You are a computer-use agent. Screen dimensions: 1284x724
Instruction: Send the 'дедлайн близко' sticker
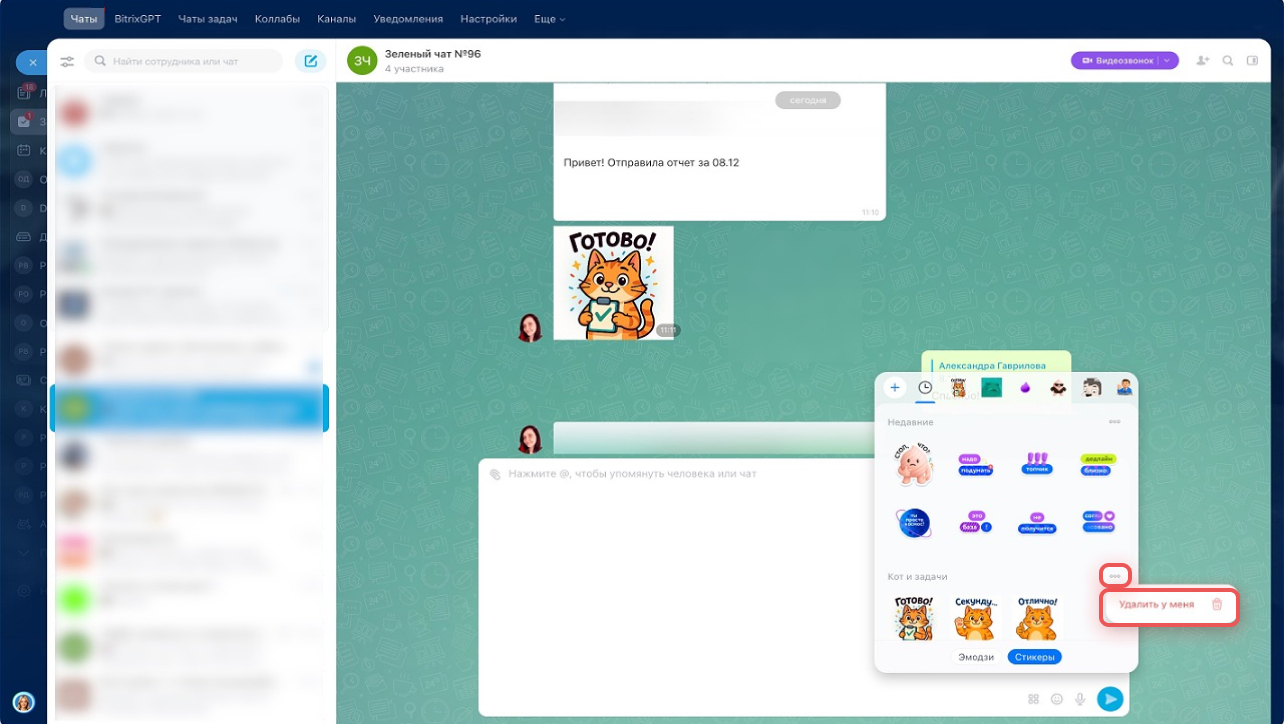click(1098, 464)
